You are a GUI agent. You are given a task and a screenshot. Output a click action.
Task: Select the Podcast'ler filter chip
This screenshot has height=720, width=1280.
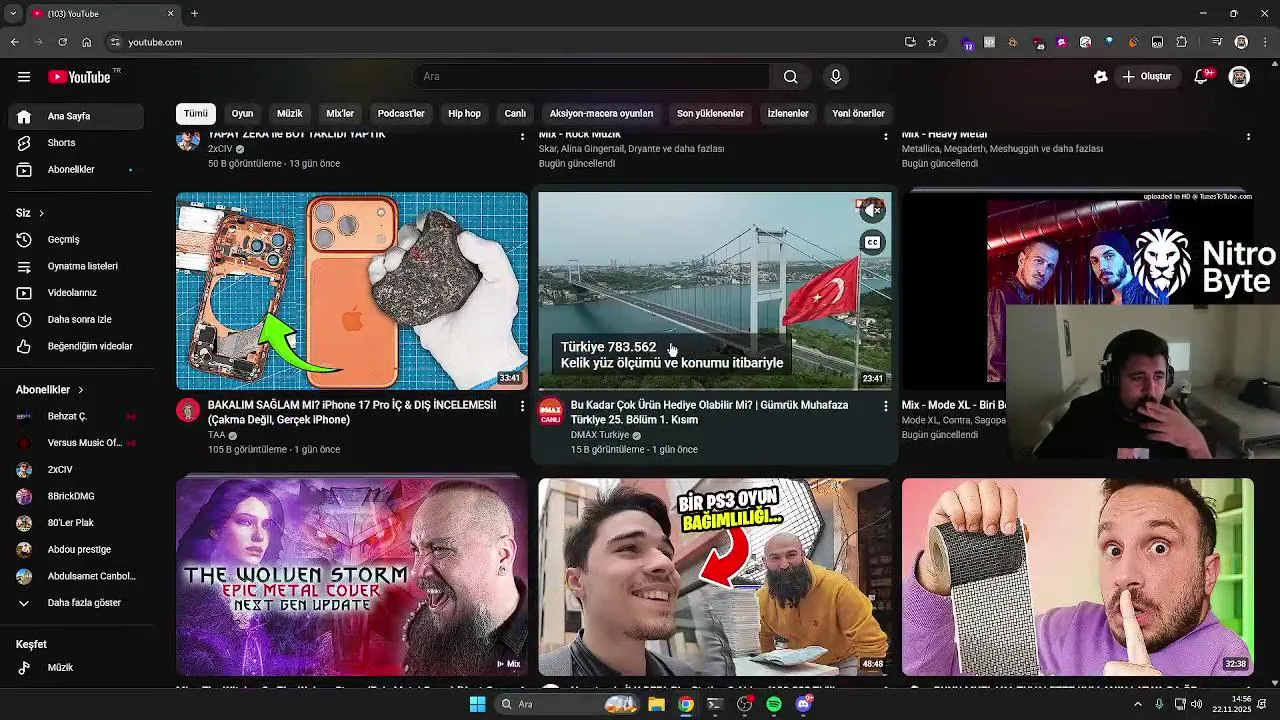point(401,114)
